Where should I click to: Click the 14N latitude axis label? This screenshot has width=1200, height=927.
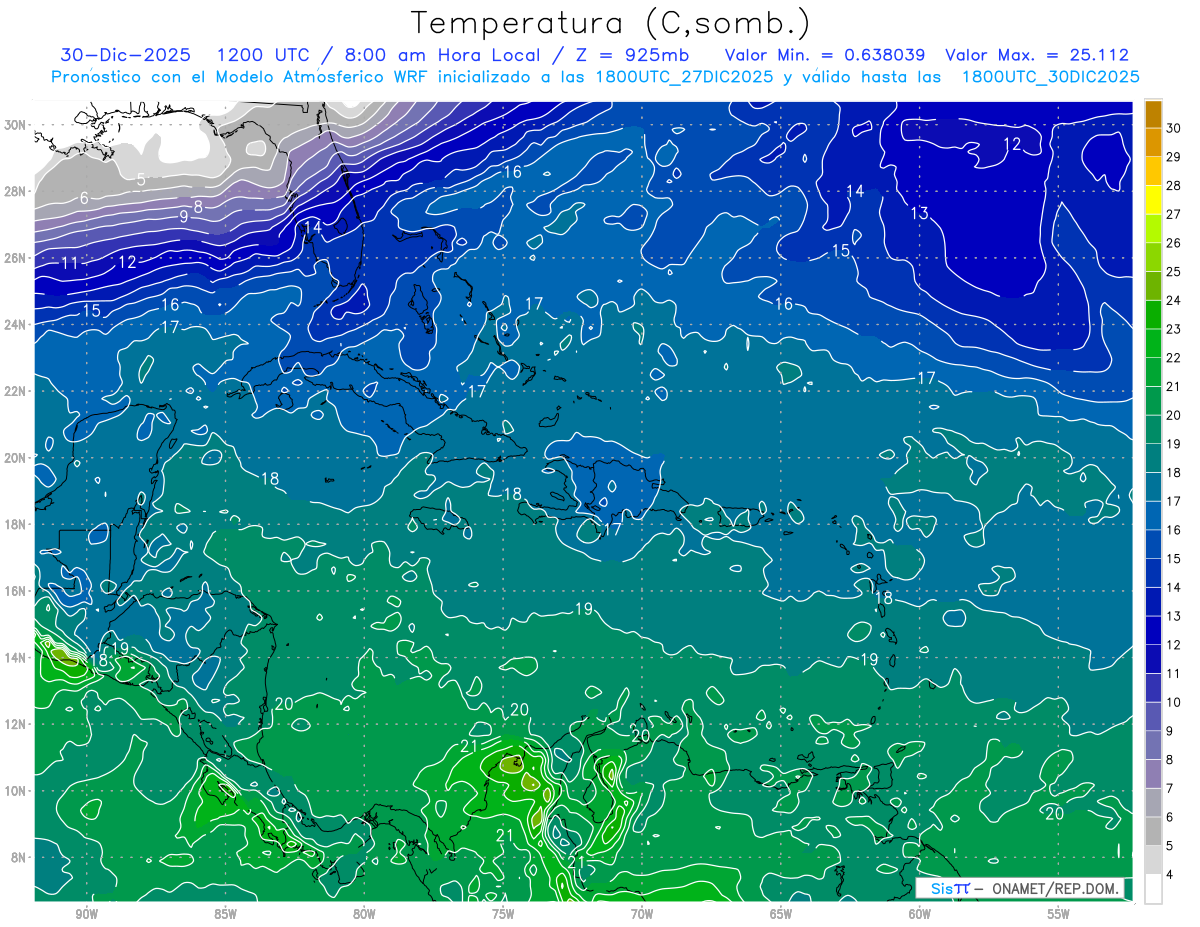click(17, 658)
